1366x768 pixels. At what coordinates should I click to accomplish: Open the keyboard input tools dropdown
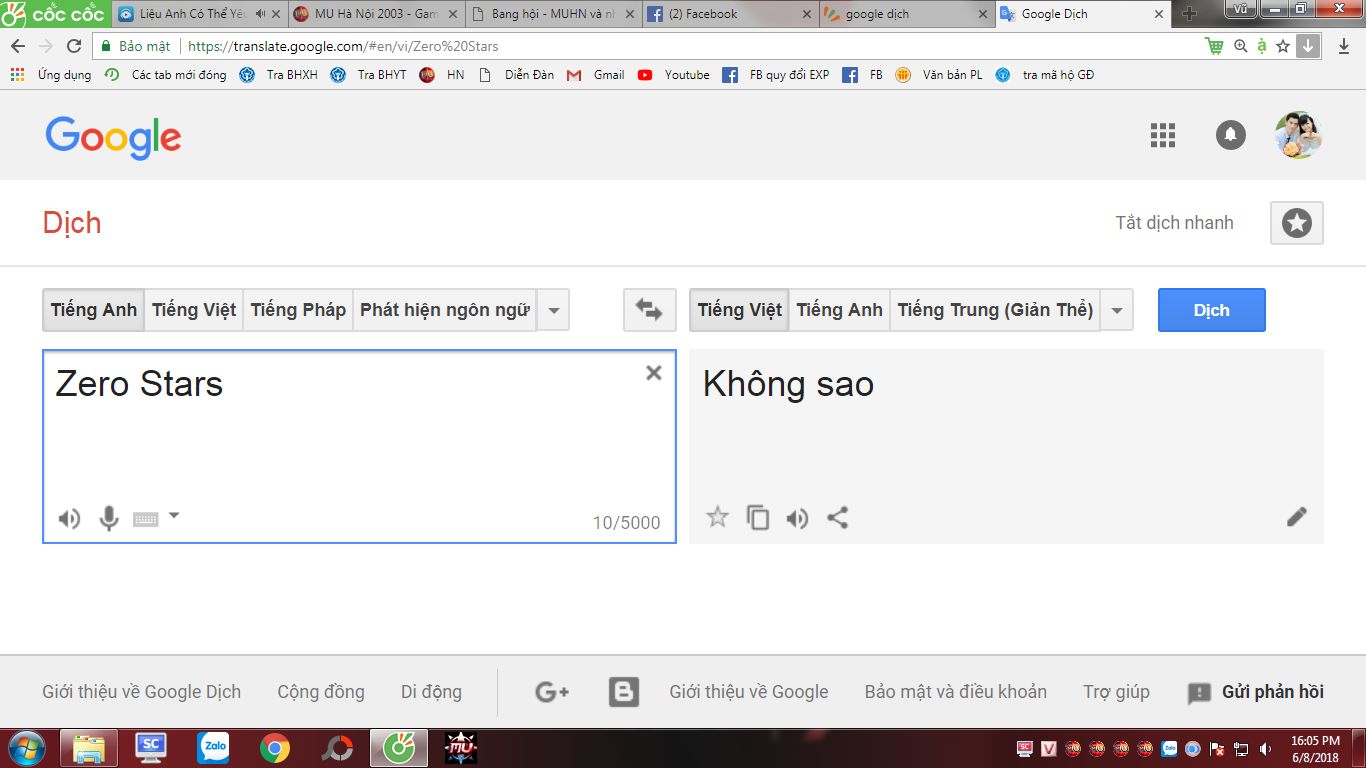[173, 516]
